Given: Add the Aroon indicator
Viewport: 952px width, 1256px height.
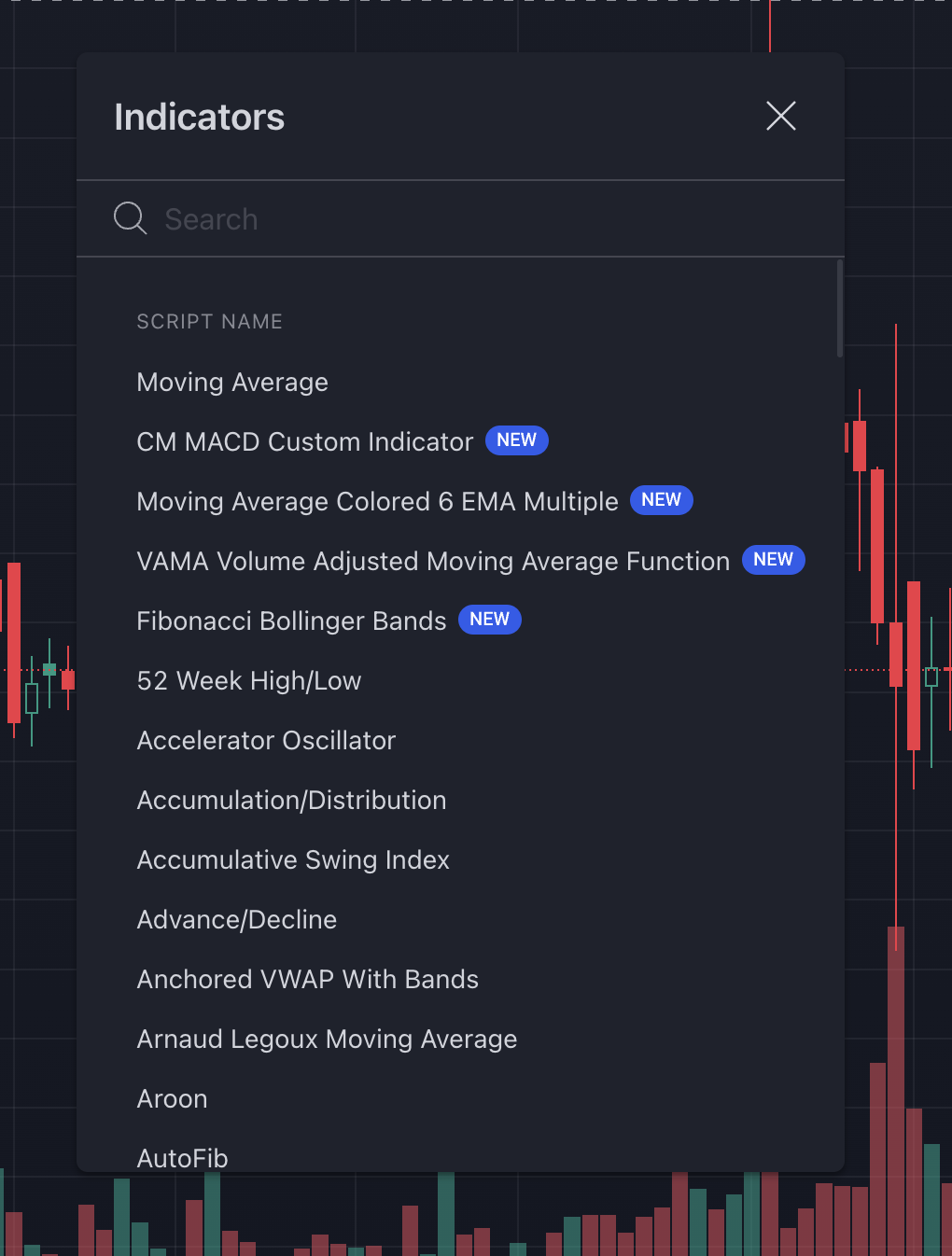Looking at the screenshot, I should click(x=173, y=1099).
